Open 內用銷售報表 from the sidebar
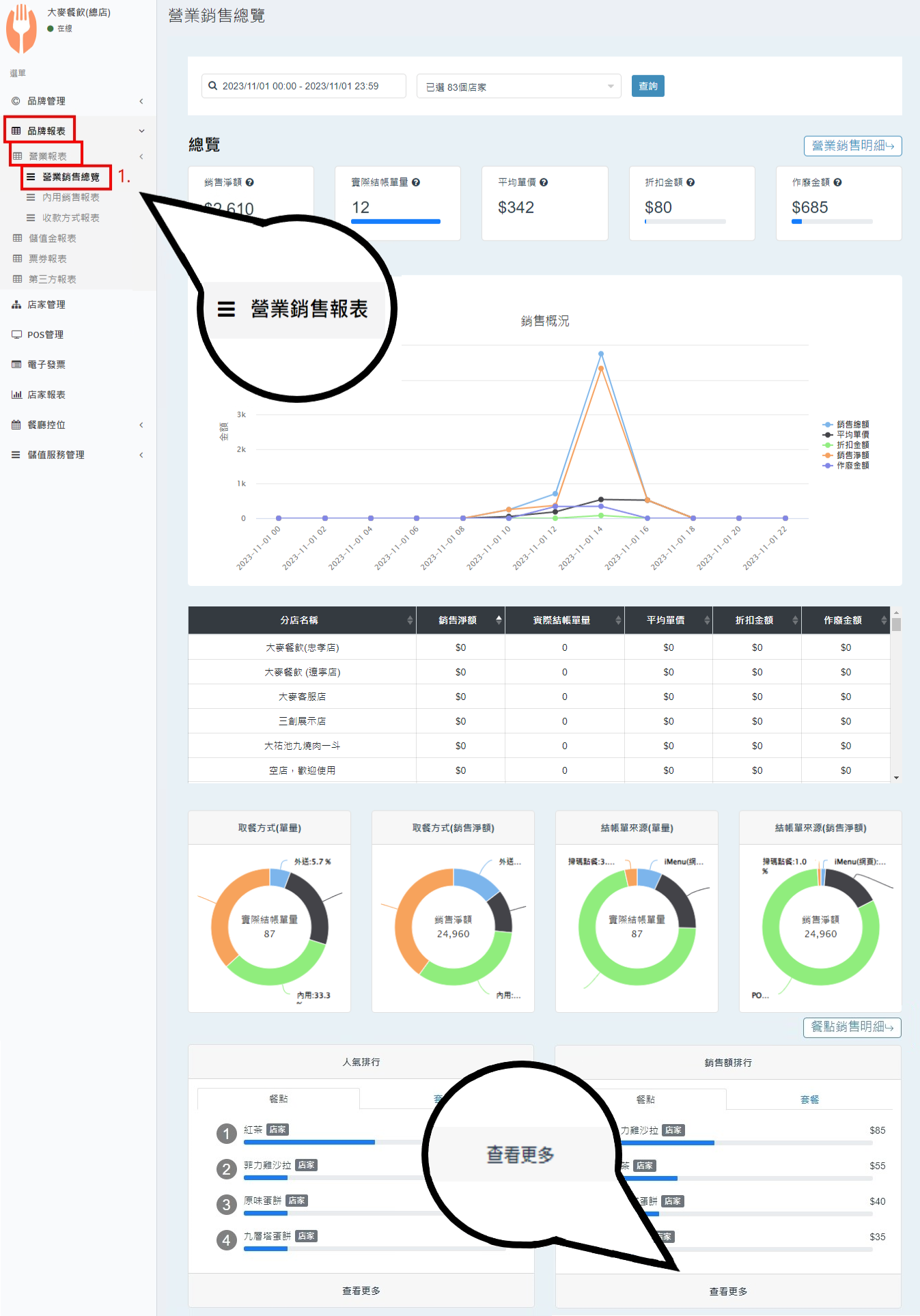Viewport: 920px width, 1316px height. [70, 197]
